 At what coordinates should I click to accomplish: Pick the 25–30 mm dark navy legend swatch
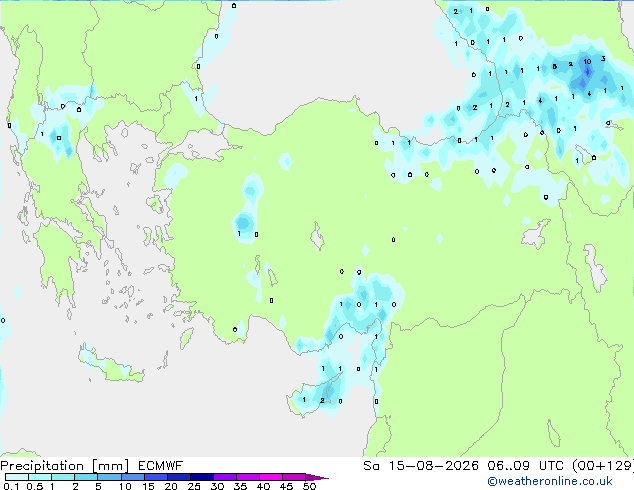(202, 477)
